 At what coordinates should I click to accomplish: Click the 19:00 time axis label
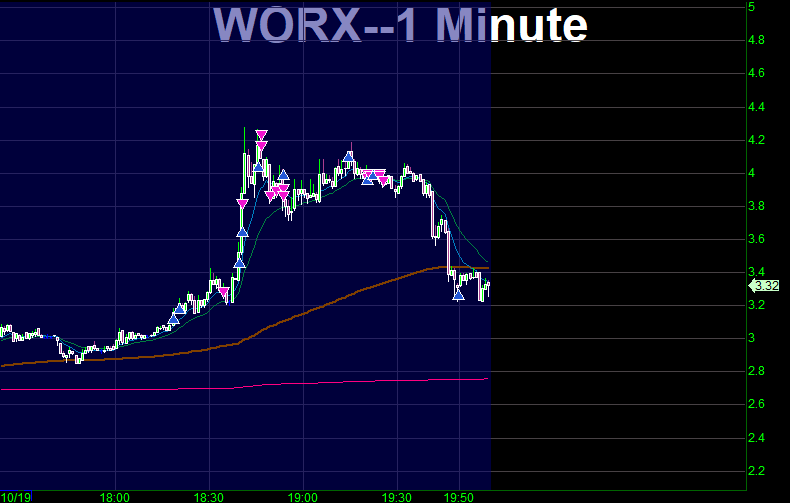point(303,497)
